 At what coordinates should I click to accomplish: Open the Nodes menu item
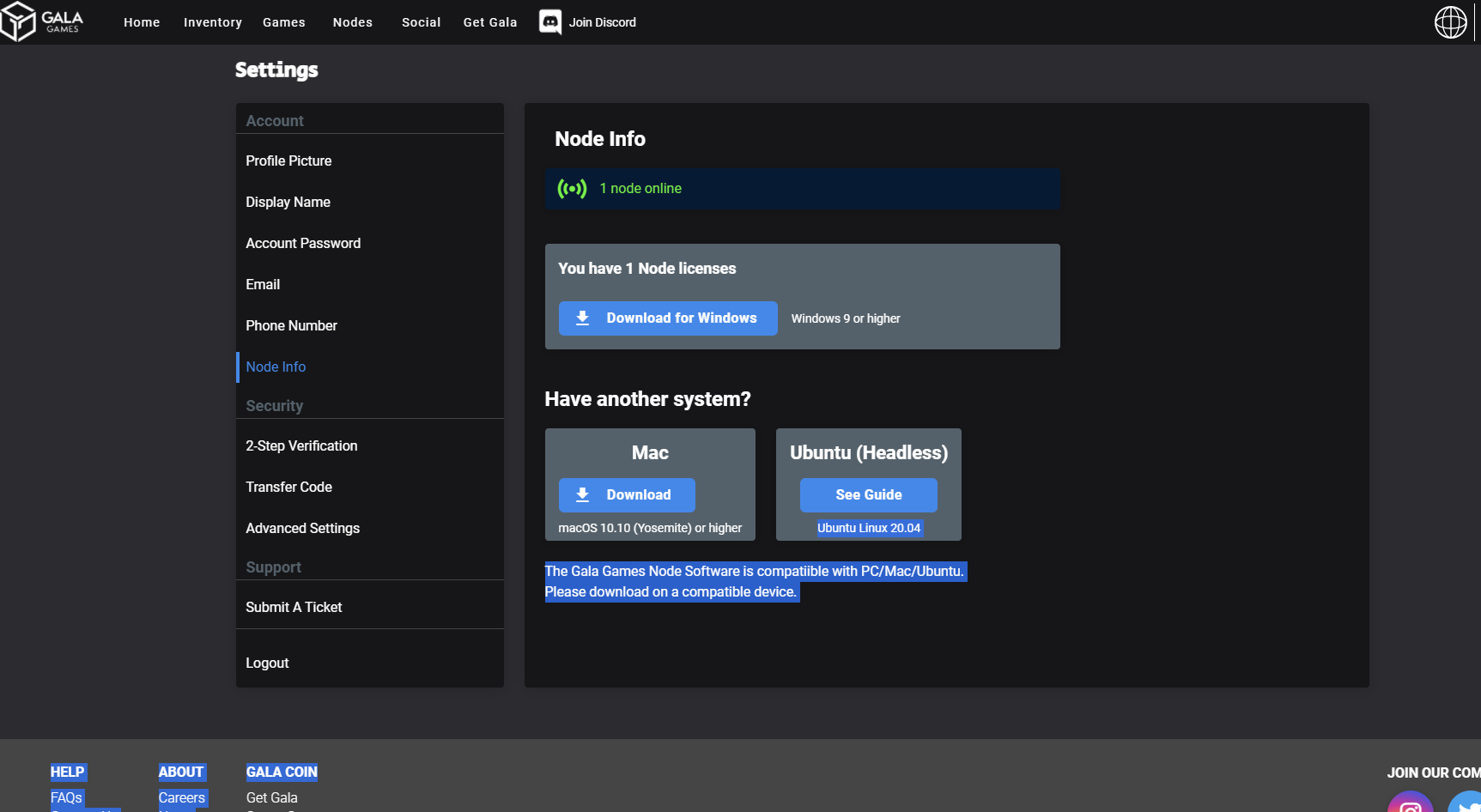coord(352,22)
